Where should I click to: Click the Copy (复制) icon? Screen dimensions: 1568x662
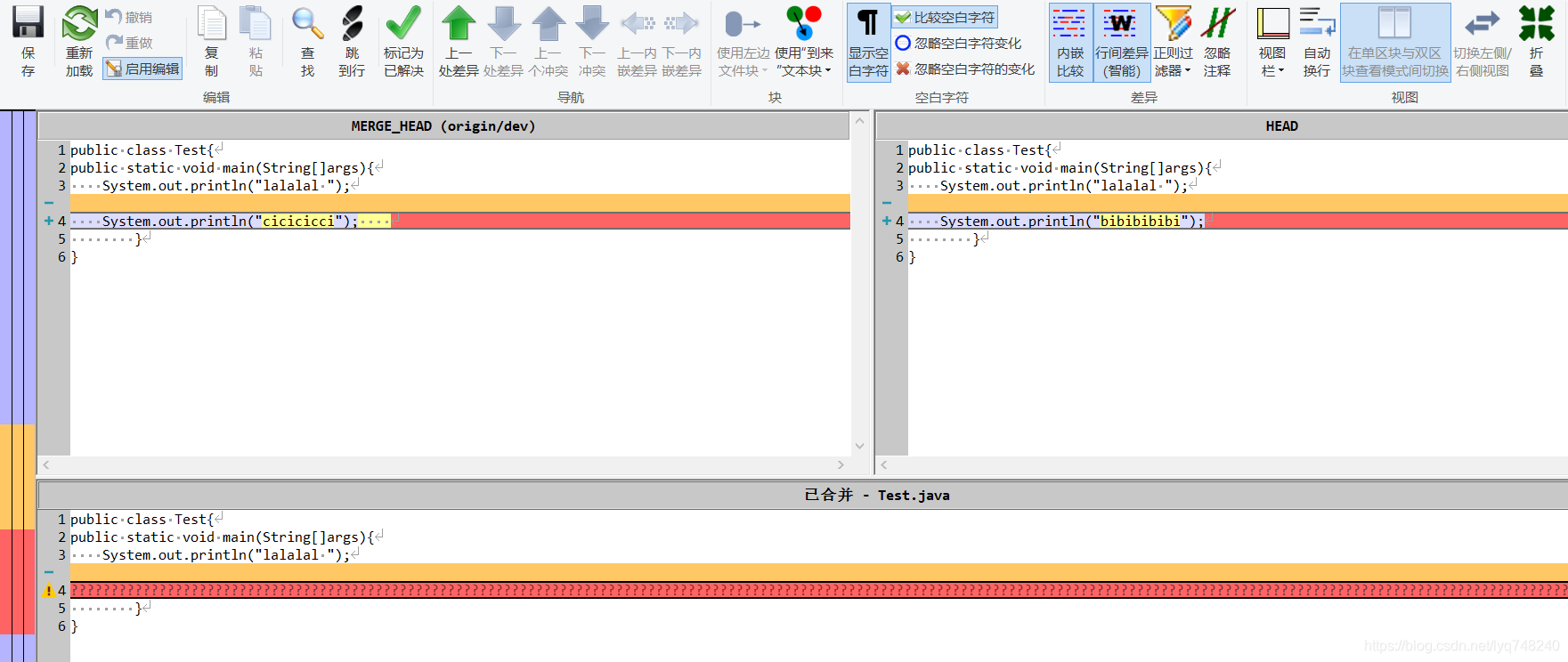click(211, 24)
